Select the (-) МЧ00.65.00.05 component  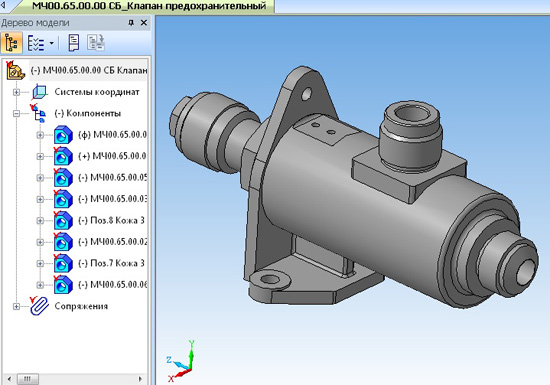(x=112, y=178)
